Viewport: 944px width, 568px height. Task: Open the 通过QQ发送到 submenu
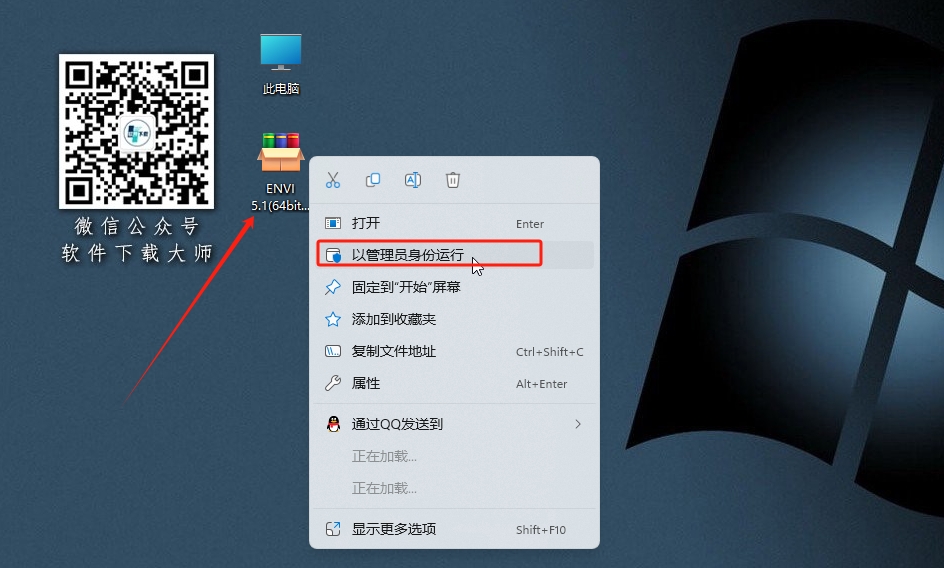(x=455, y=424)
